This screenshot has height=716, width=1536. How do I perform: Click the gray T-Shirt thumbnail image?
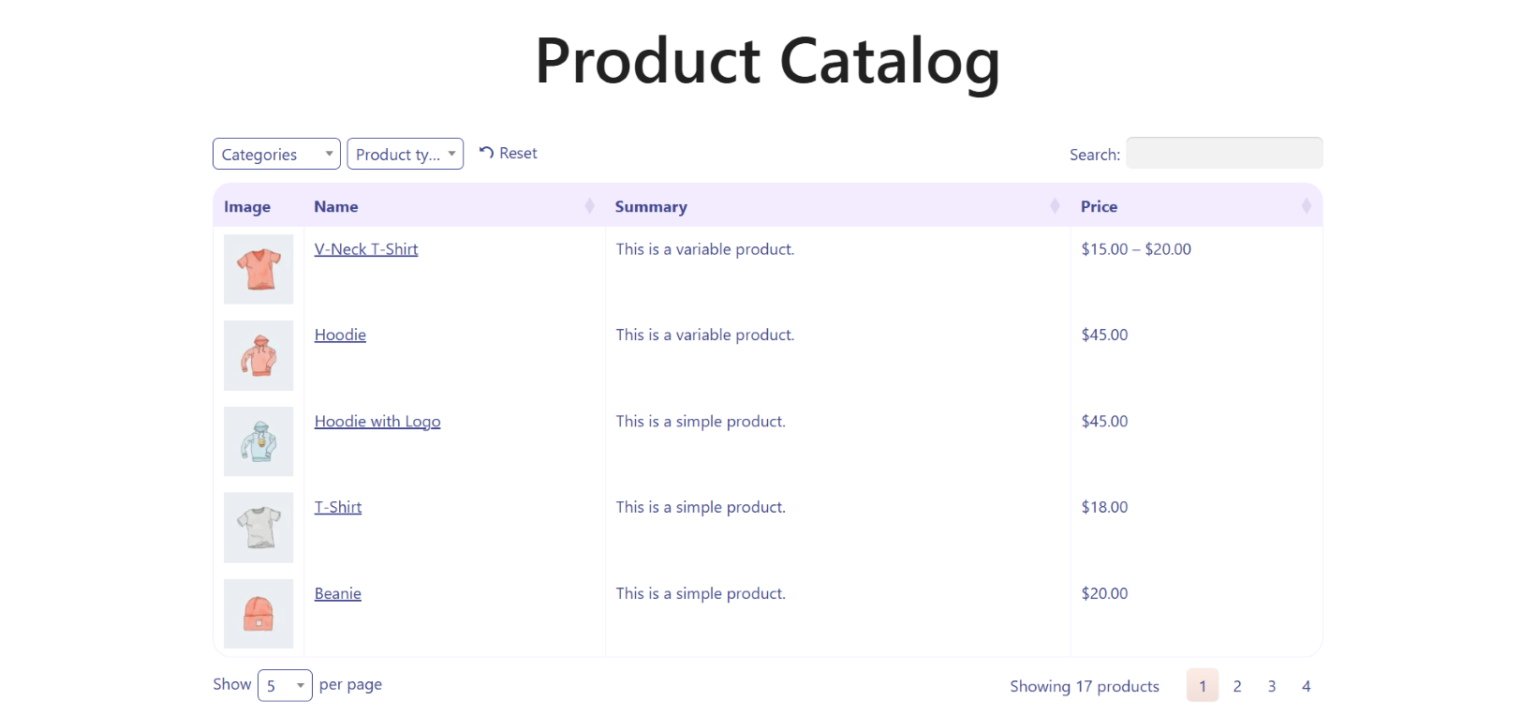pos(258,527)
